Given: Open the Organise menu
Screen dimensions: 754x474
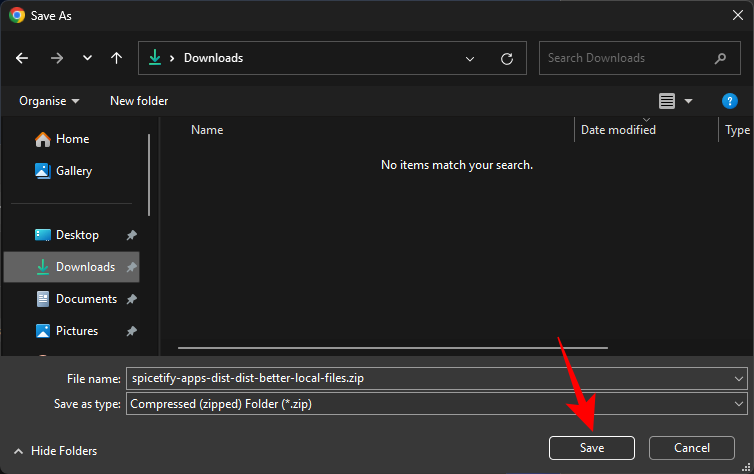Looking at the screenshot, I should (50, 101).
